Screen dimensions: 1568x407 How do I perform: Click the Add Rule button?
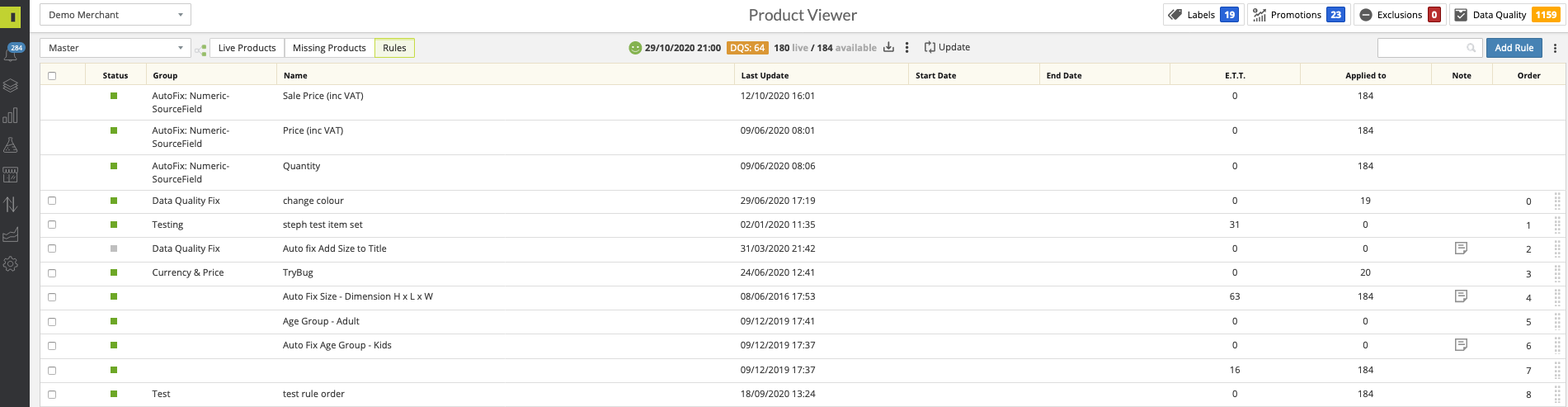pyautogui.click(x=1514, y=48)
